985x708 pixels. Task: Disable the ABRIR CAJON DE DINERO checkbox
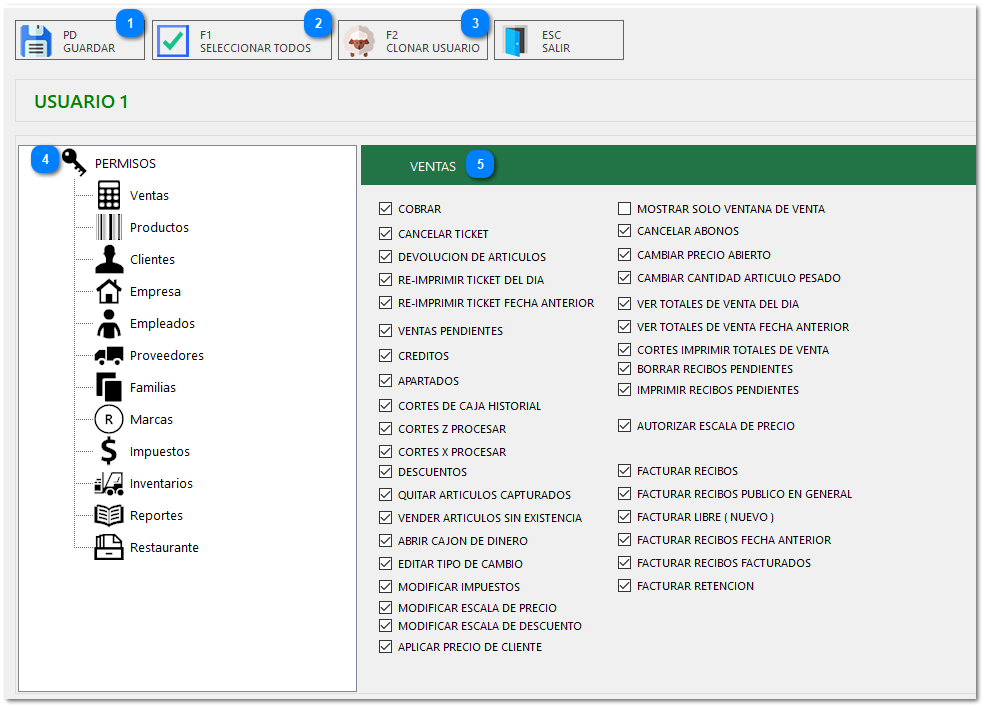pos(386,541)
